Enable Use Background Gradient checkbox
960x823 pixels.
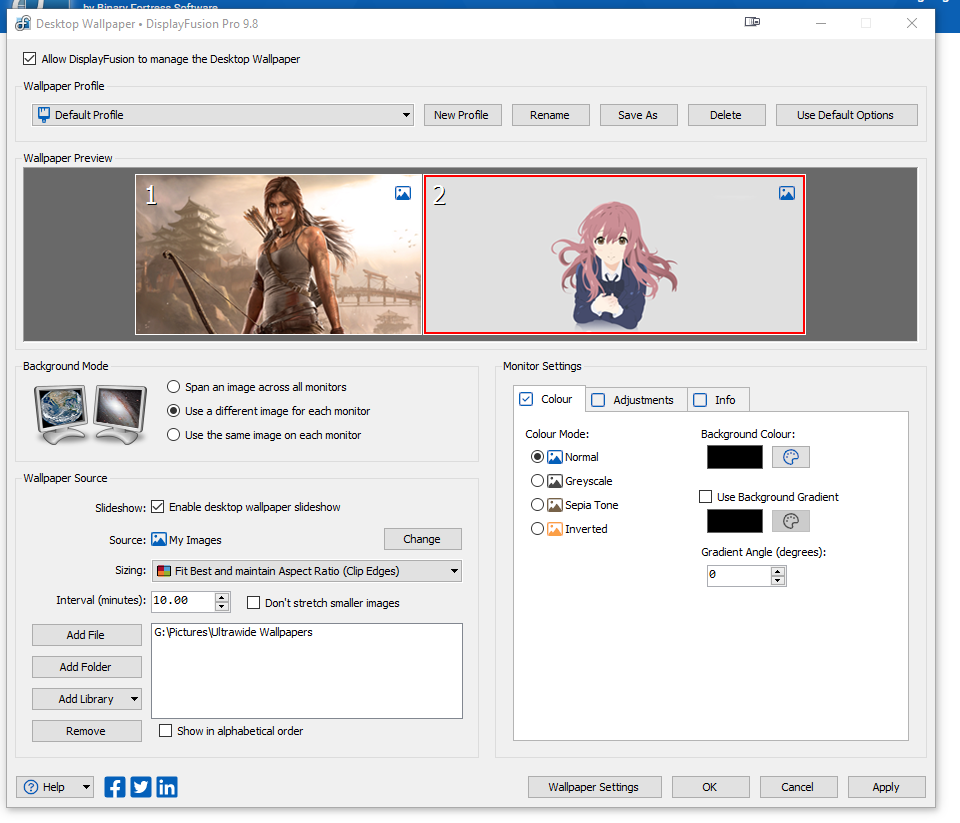point(706,497)
